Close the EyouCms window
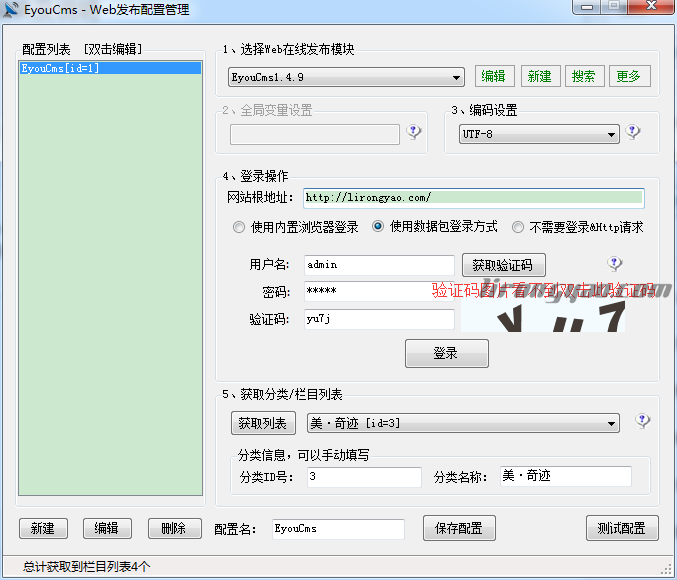 [652, 6]
